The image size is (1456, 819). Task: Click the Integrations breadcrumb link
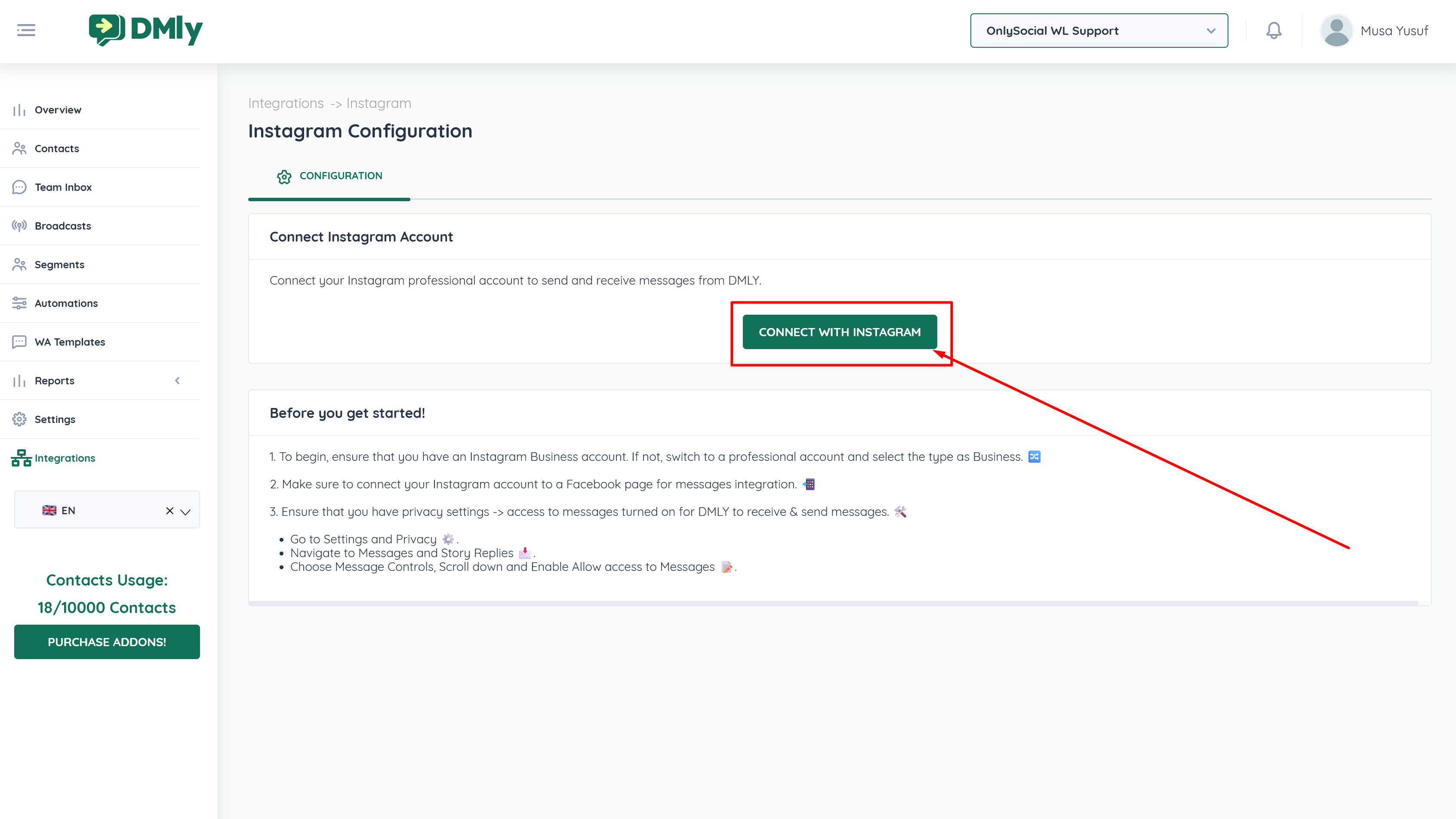coord(286,103)
